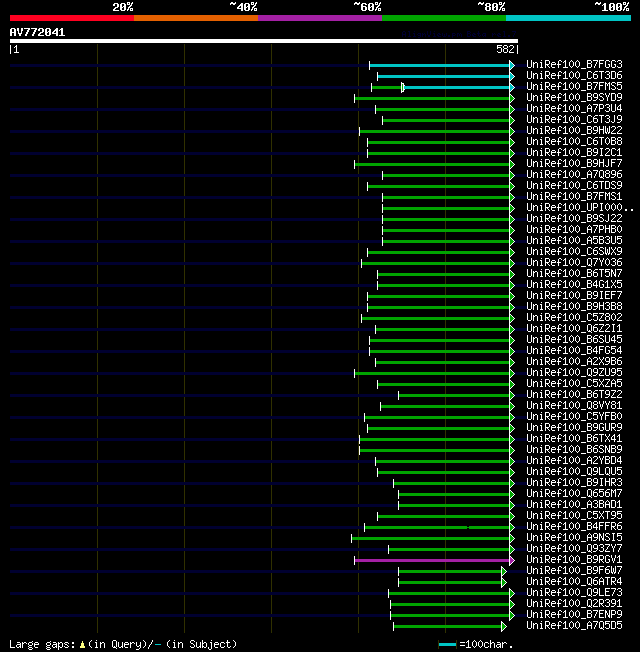Open the UniRef100_C6T3J9 hit label
Image resolution: width=640 pixels, height=652 pixels.
pyautogui.click(x=574, y=120)
